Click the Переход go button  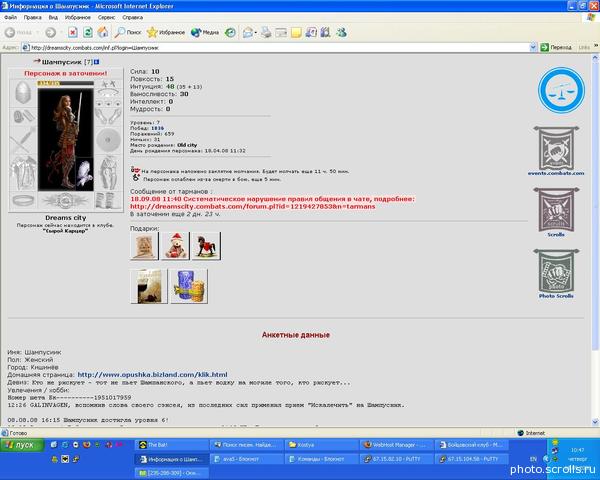coord(556,48)
